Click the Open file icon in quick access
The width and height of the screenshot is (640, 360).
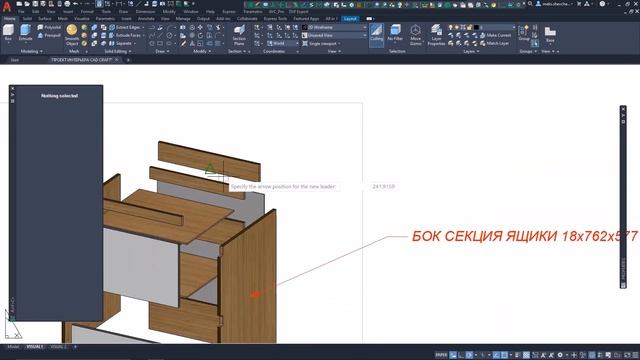27,4
